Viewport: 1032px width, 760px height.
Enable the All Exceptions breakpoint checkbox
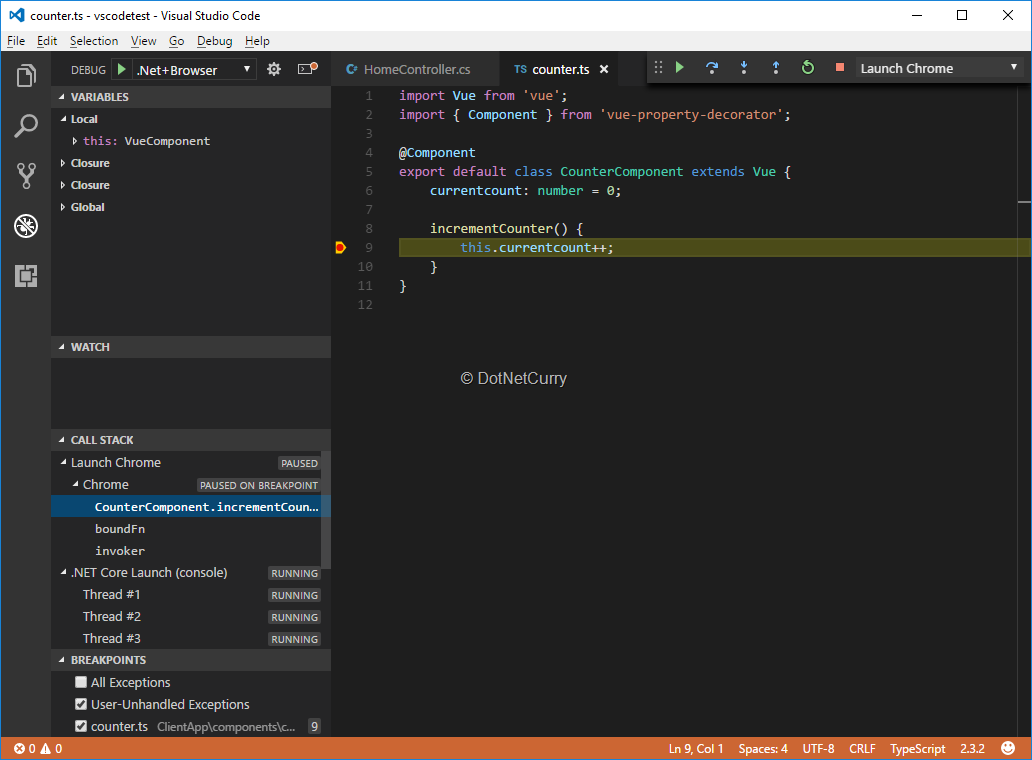pos(81,682)
